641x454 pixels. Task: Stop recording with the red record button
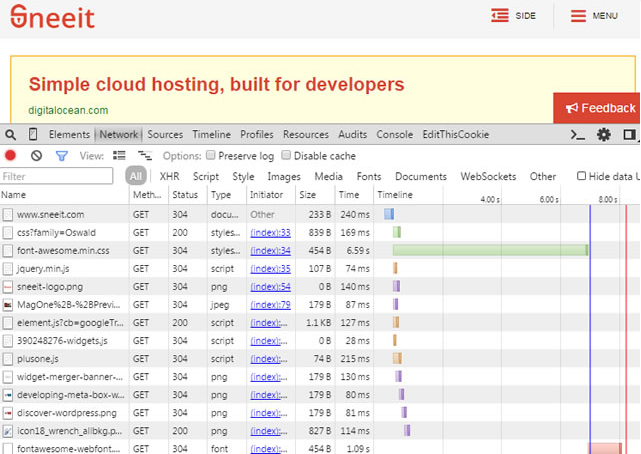click(x=11, y=156)
